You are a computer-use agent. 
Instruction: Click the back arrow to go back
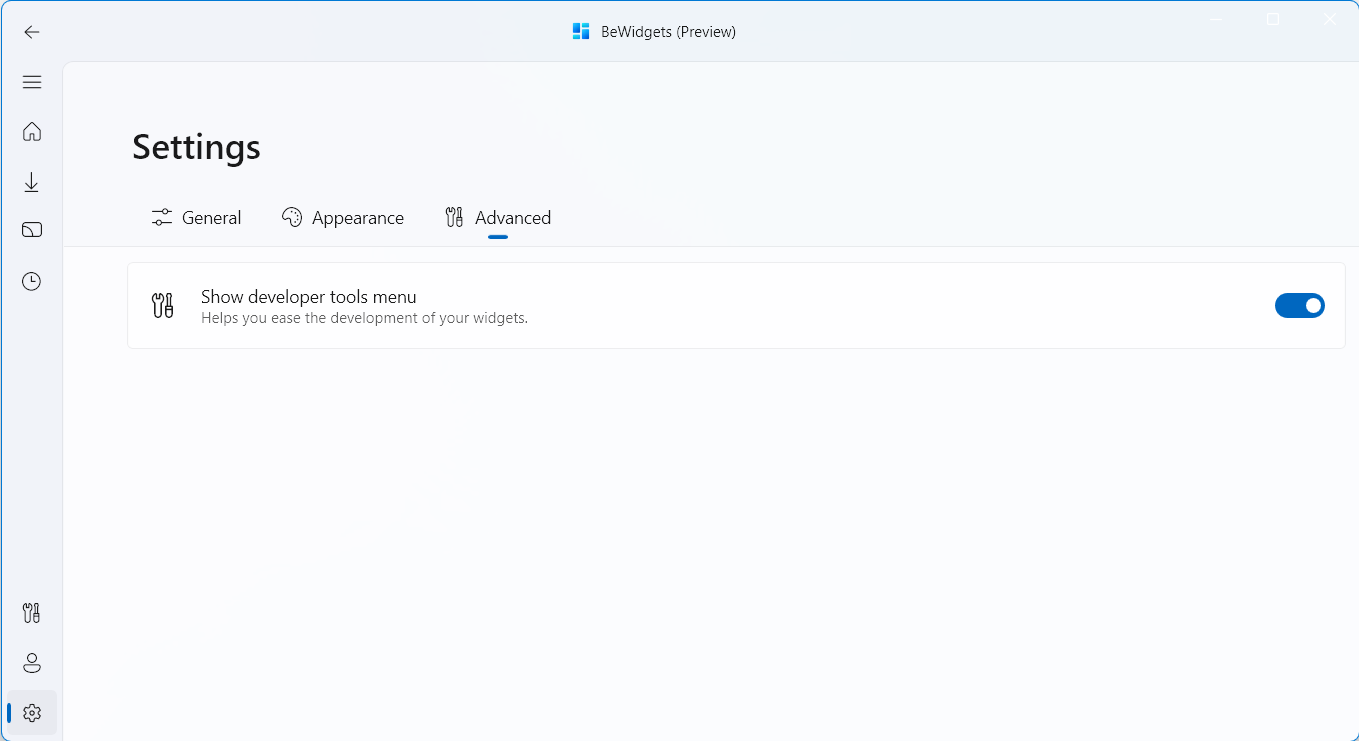pyautogui.click(x=31, y=31)
